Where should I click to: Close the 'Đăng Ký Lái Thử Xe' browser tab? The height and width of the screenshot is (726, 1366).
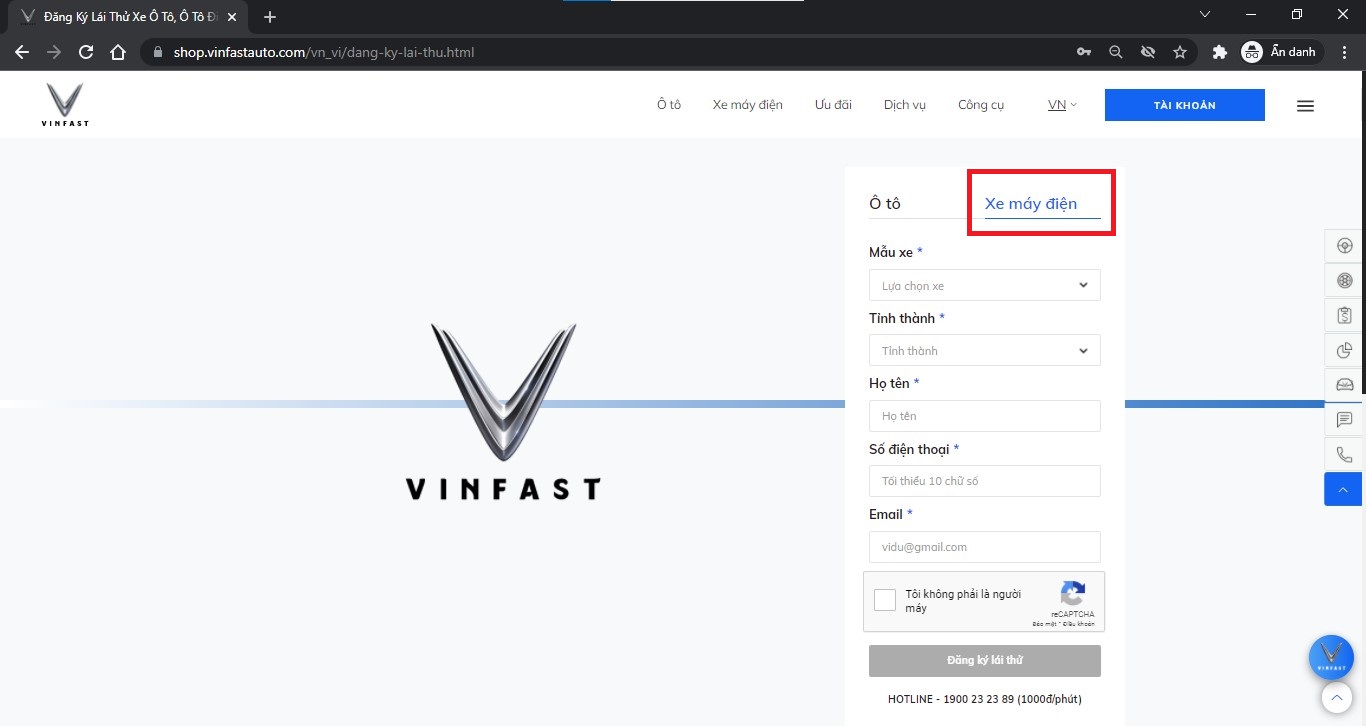(232, 17)
